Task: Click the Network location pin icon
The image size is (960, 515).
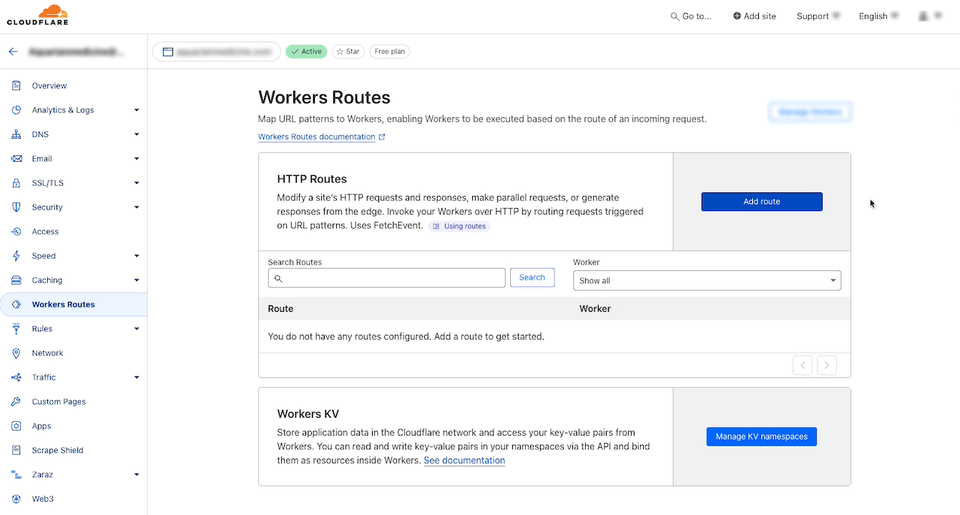Action: click(17, 353)
